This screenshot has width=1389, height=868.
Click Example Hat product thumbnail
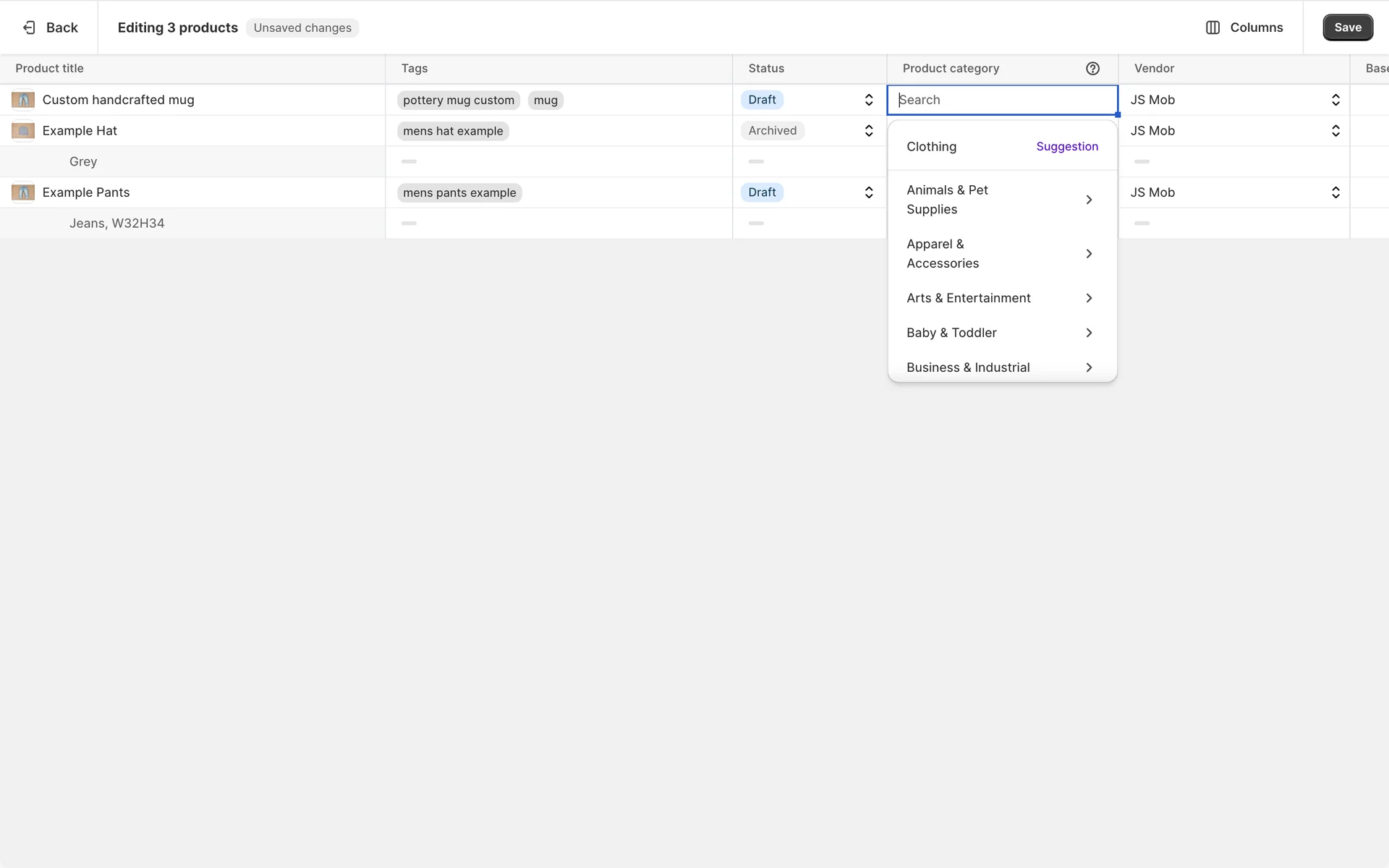point(23,131)
